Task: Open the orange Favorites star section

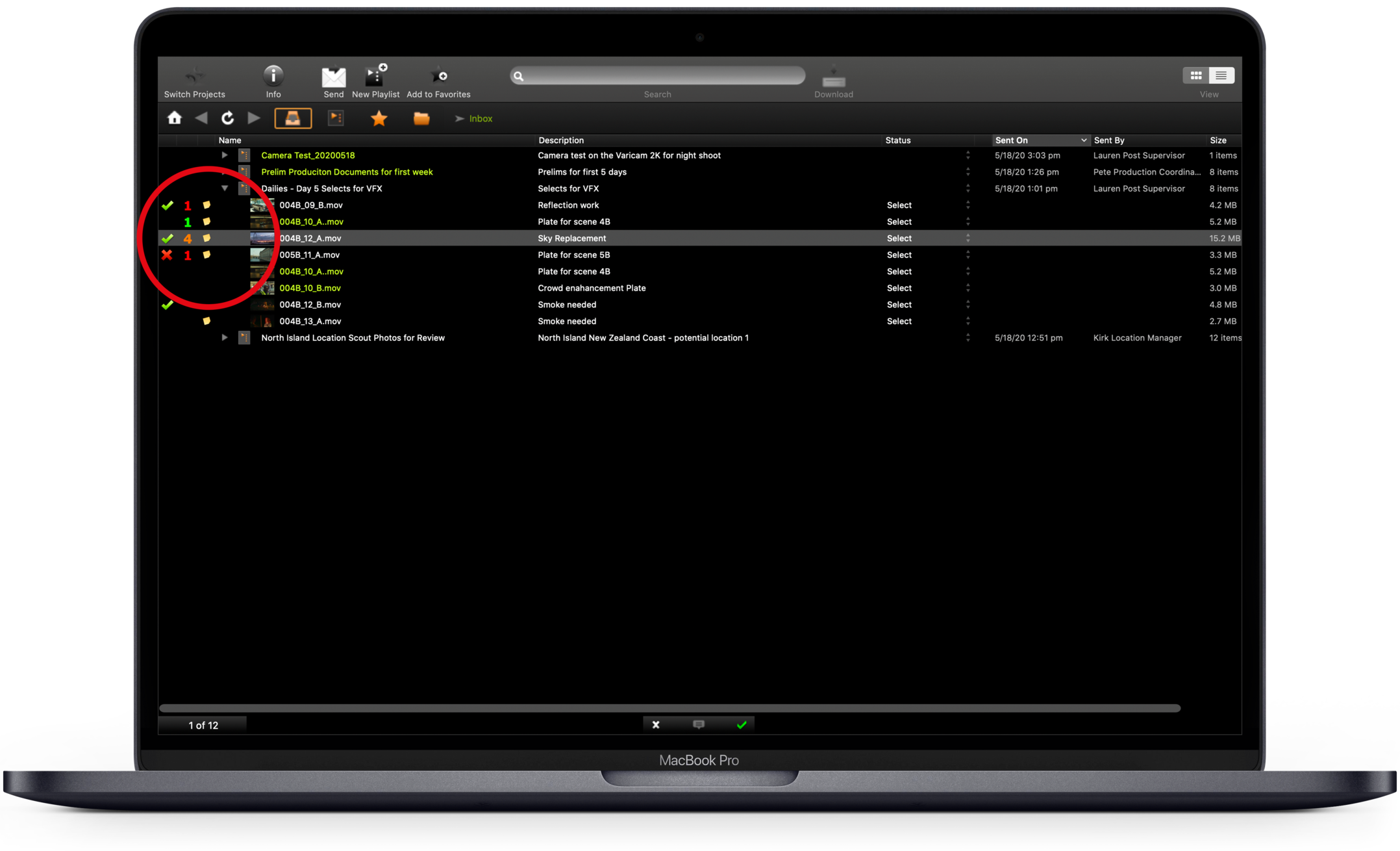Action: point(379,118)
